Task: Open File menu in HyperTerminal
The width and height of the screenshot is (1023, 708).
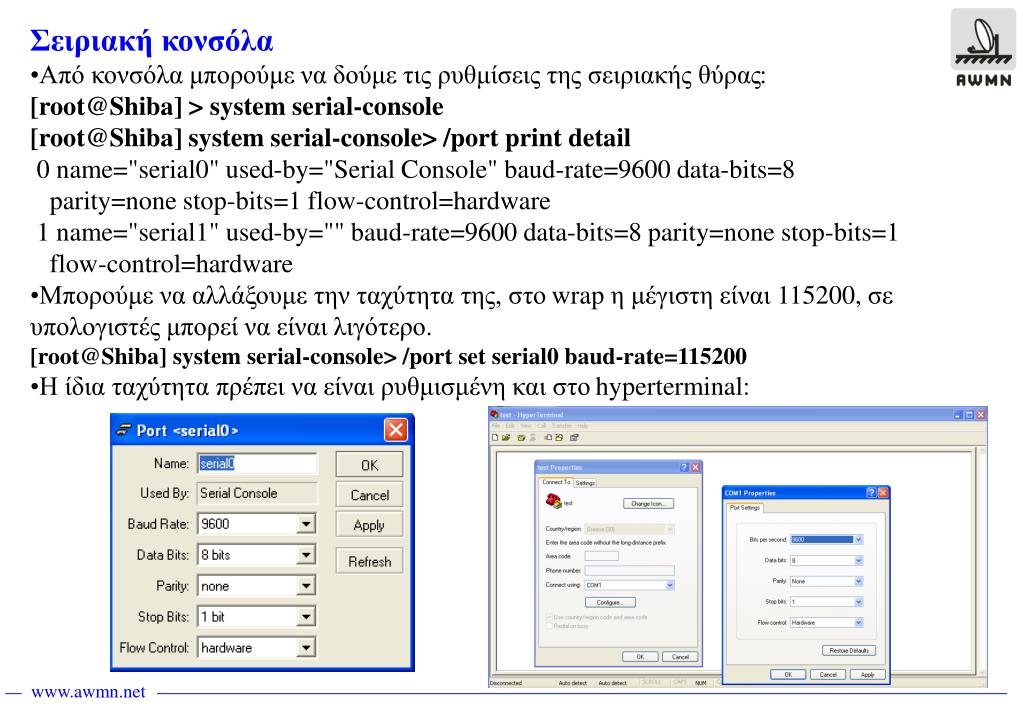Action: 496,425
